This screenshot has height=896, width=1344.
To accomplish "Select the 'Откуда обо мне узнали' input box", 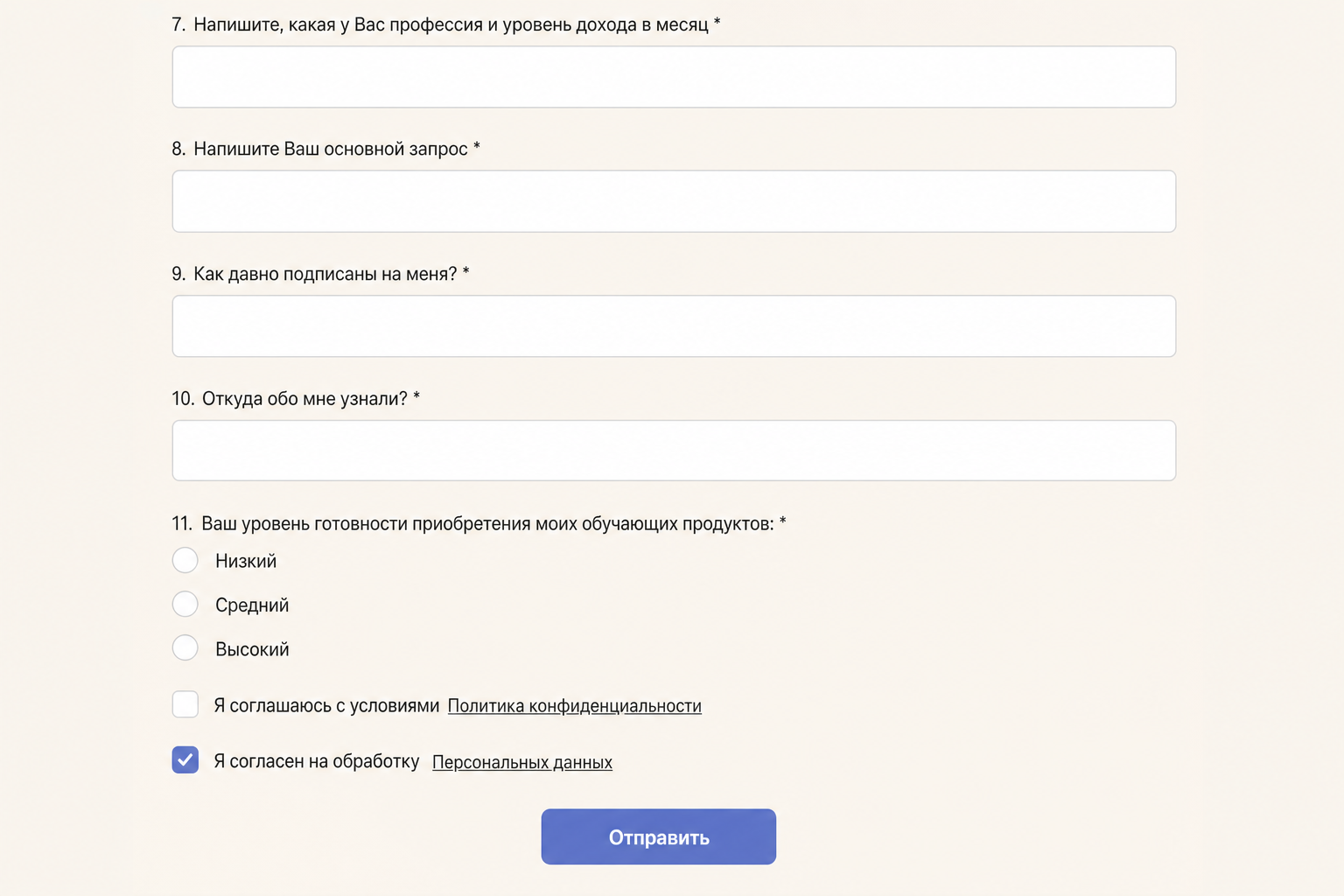I will point(674,451).
